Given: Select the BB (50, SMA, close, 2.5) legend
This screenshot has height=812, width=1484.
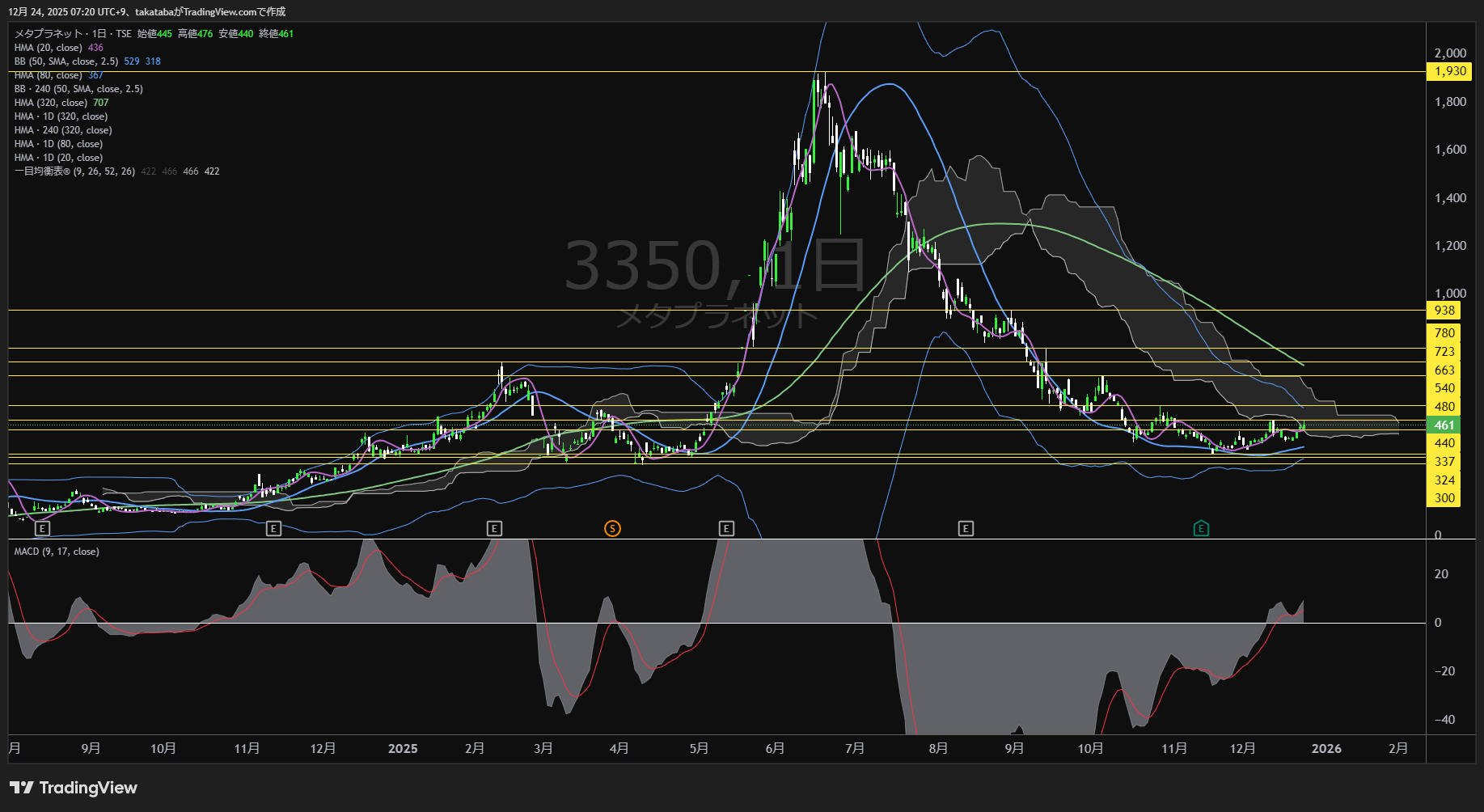Looking at the screenshot, I should [x=66, y=61].
